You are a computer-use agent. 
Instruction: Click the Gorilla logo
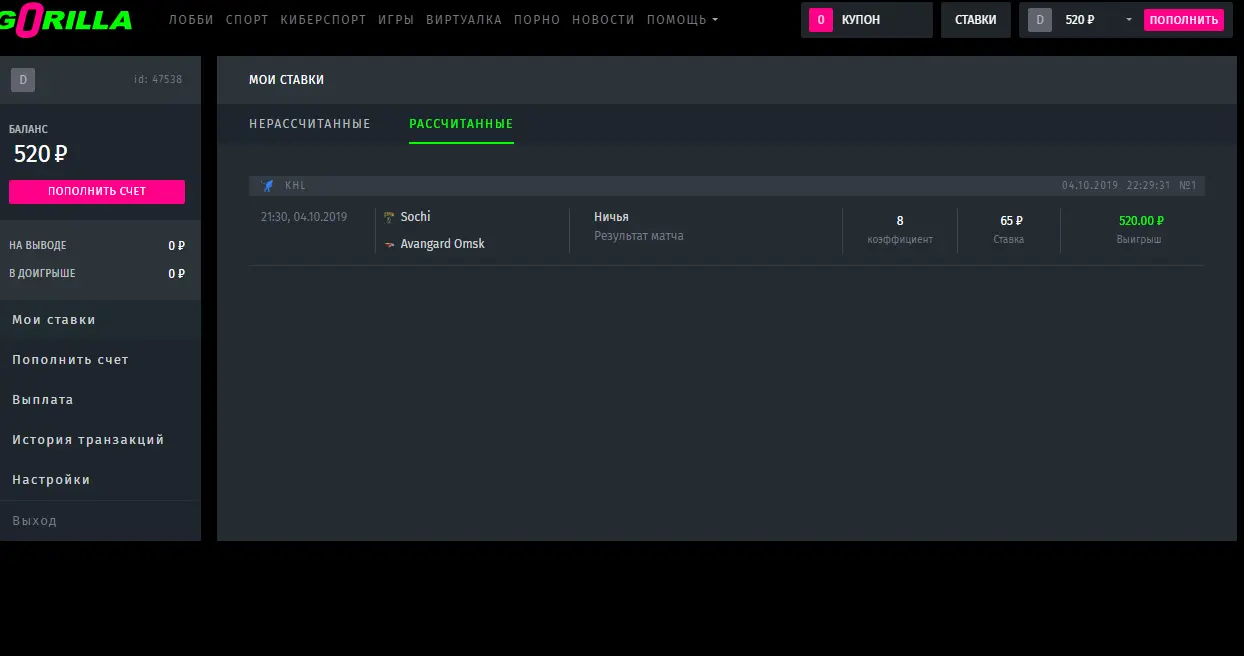click(x=66, y=18)
